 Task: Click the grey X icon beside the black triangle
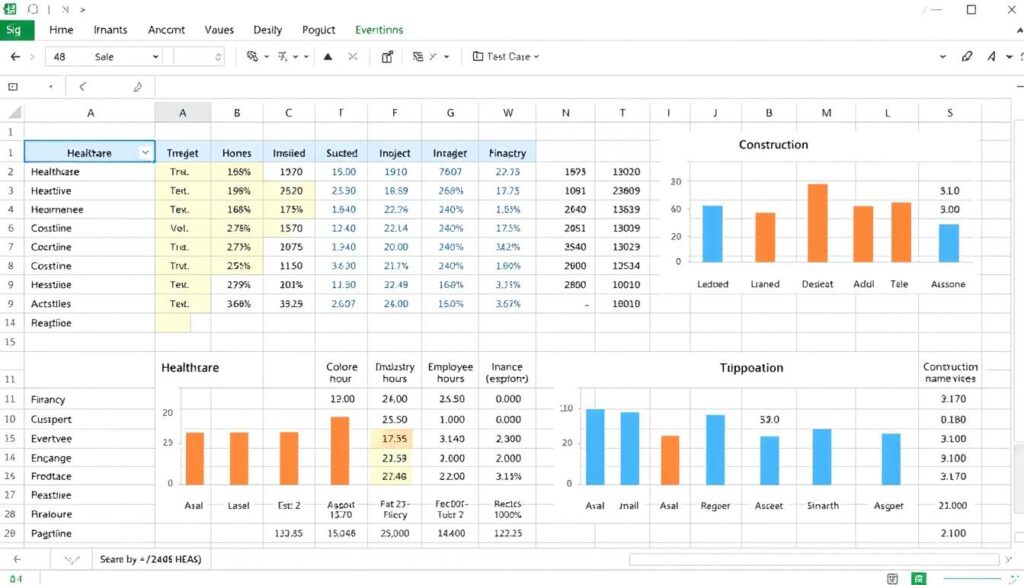coord(353,57)
